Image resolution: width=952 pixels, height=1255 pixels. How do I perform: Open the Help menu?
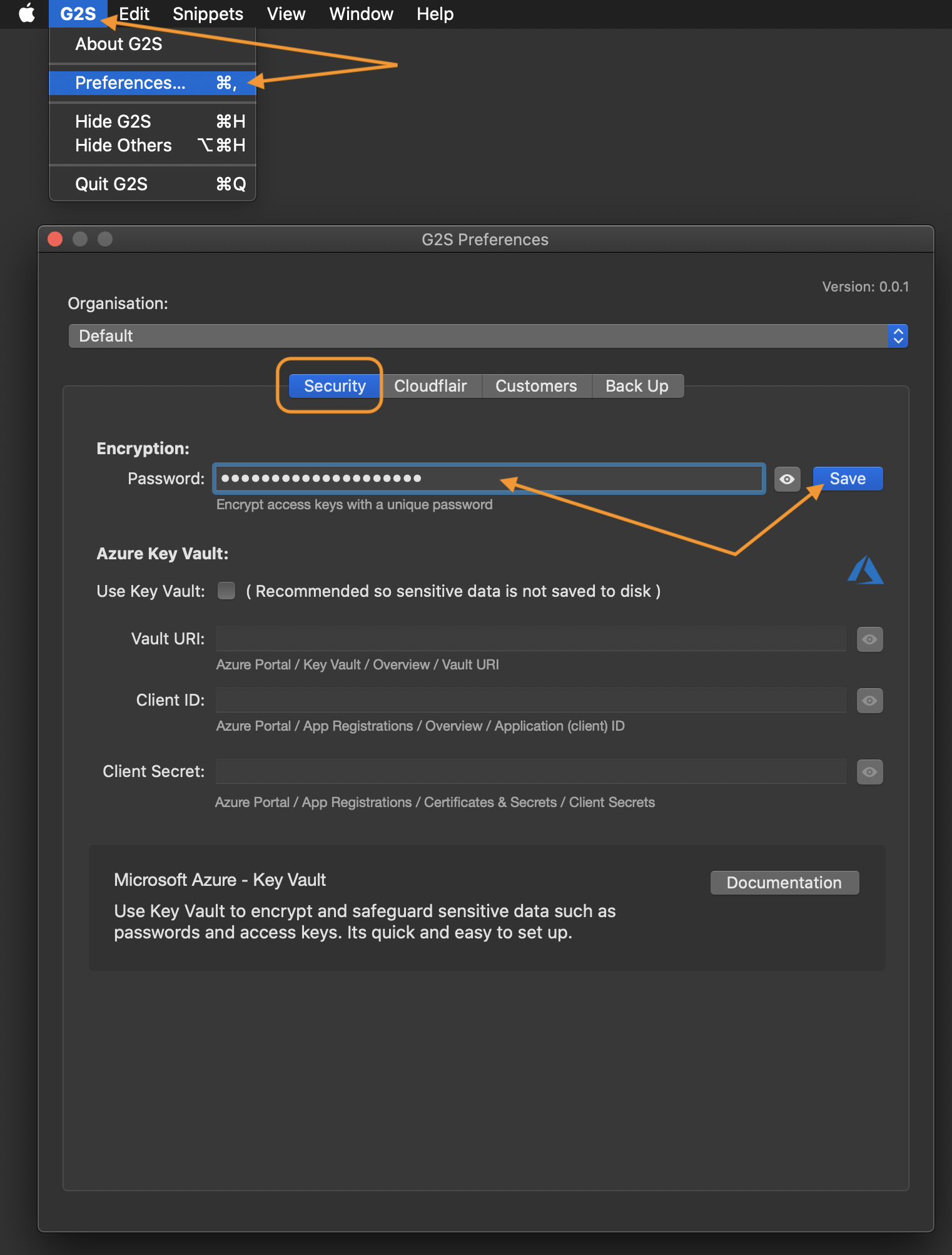[435, 14]
